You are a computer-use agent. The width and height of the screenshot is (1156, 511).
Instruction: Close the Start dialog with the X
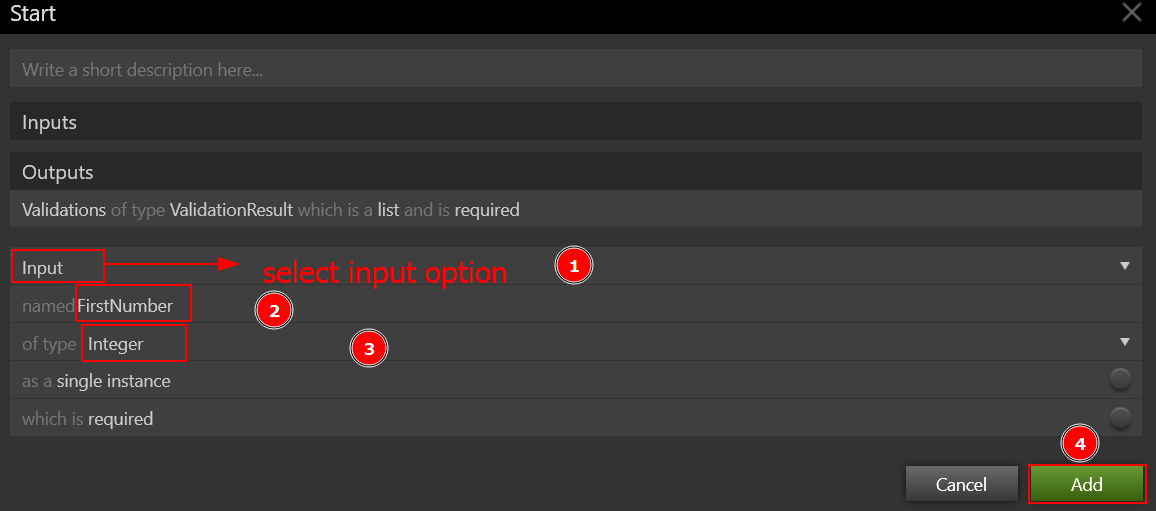point(1132,13)
